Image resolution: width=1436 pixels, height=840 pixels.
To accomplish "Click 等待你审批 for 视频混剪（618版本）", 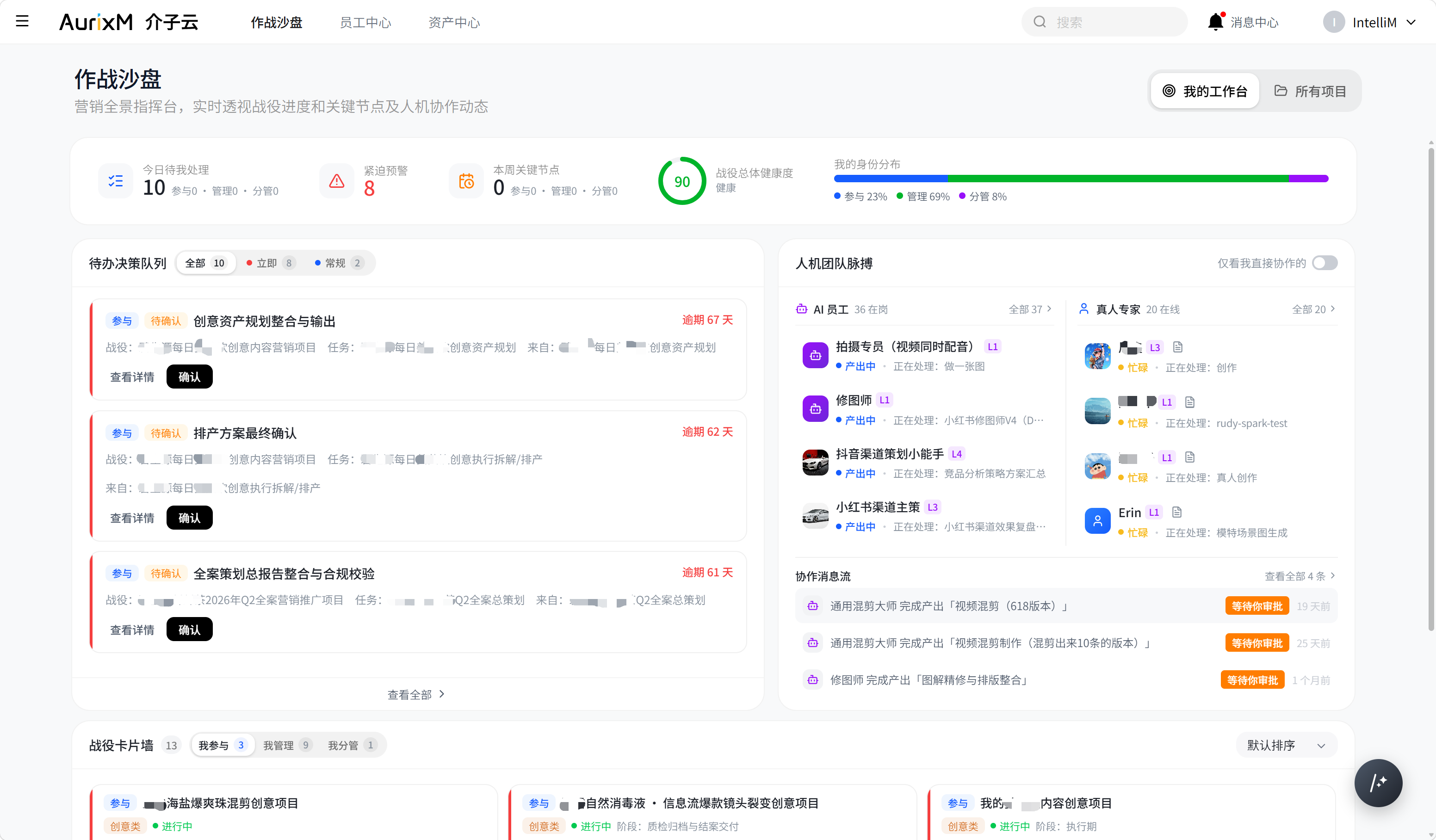I will point(1257,606).
